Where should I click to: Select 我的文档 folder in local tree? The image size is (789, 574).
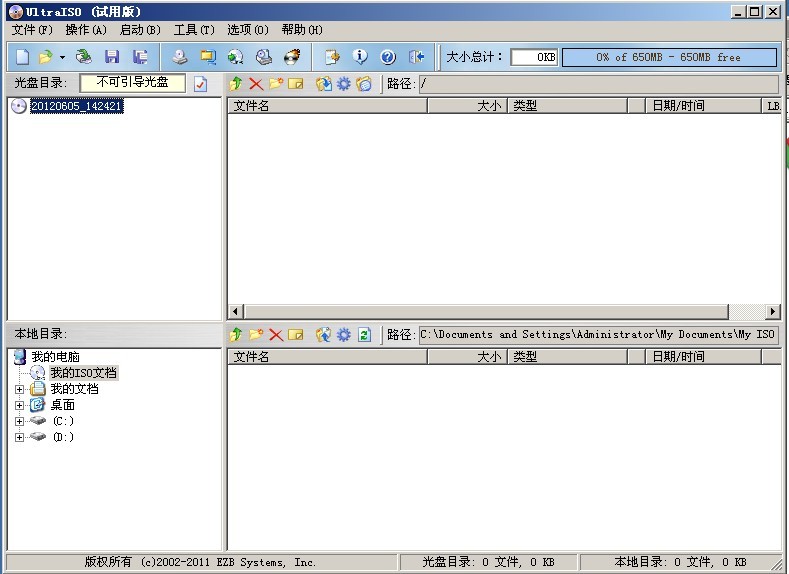(x=74, y=389)
